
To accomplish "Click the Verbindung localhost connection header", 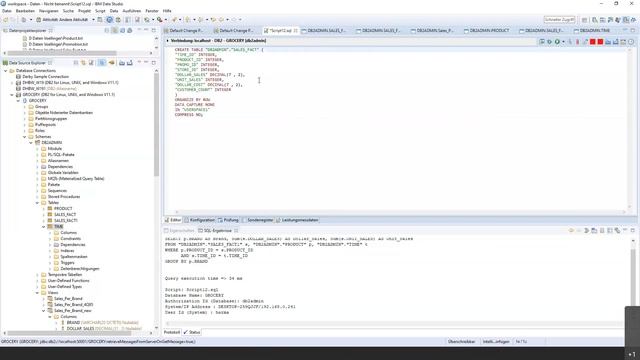I will [218, 41].
